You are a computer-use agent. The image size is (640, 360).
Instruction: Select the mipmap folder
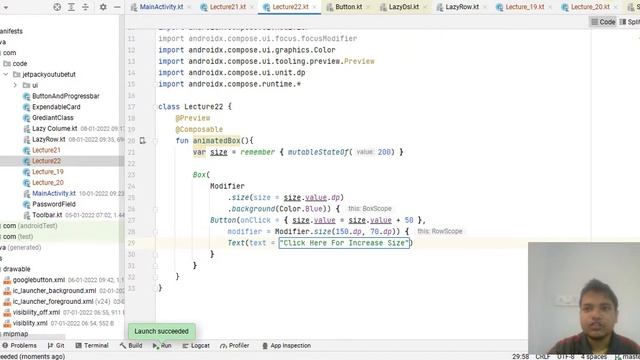pos(16,334)
